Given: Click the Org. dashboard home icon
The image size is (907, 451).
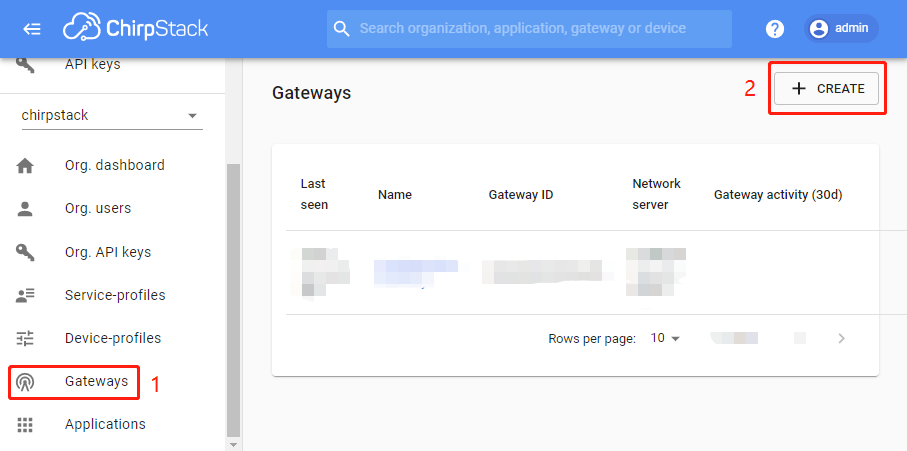Looking at the screenshot, I should coord(25,166).
